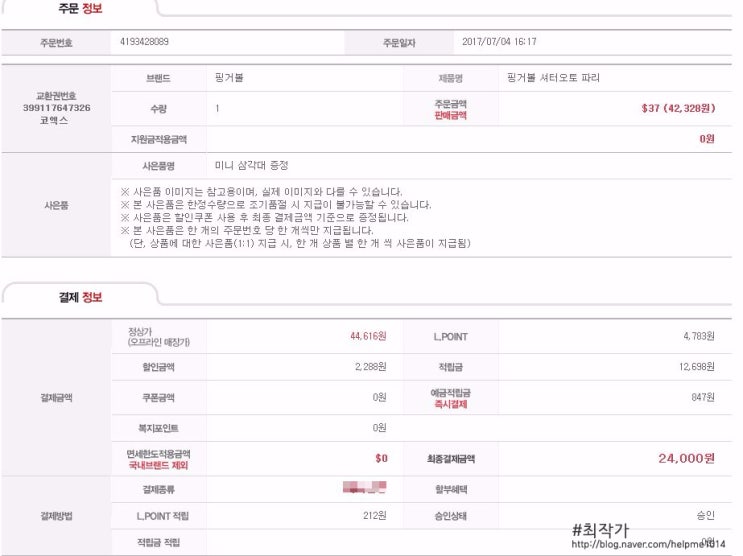The image size is (743, 556).
Task: Open the 주문 정보 tab
Action: (80, 8)
